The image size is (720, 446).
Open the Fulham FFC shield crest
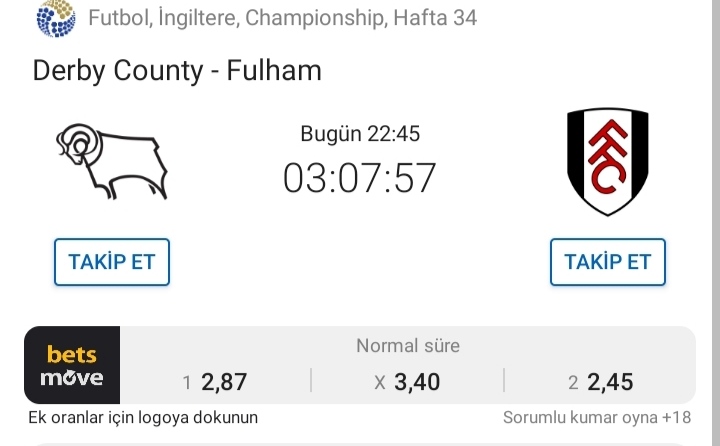click(608, 162)
